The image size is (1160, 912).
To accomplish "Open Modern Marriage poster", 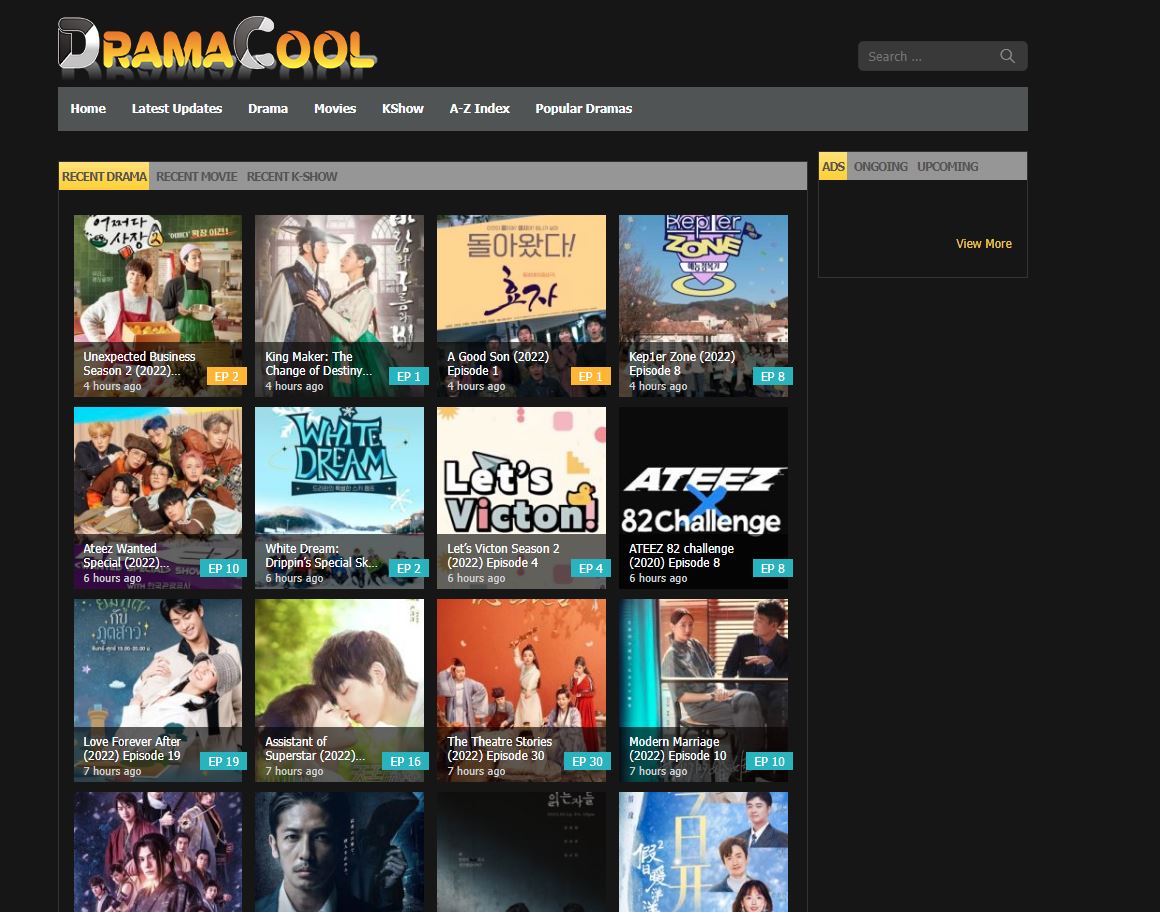I will (704, 690).
